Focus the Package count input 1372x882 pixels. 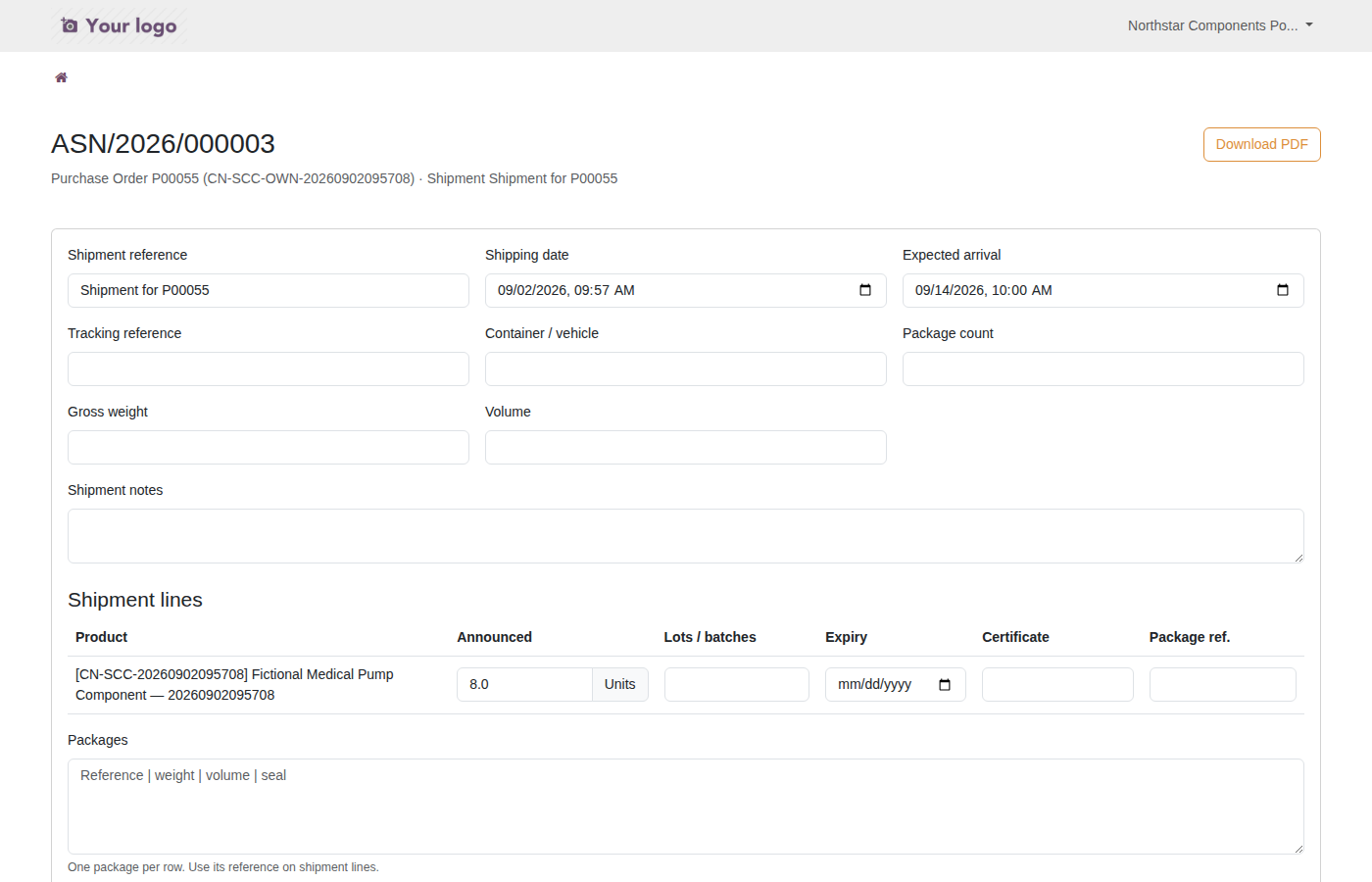tap(1103, 368)
